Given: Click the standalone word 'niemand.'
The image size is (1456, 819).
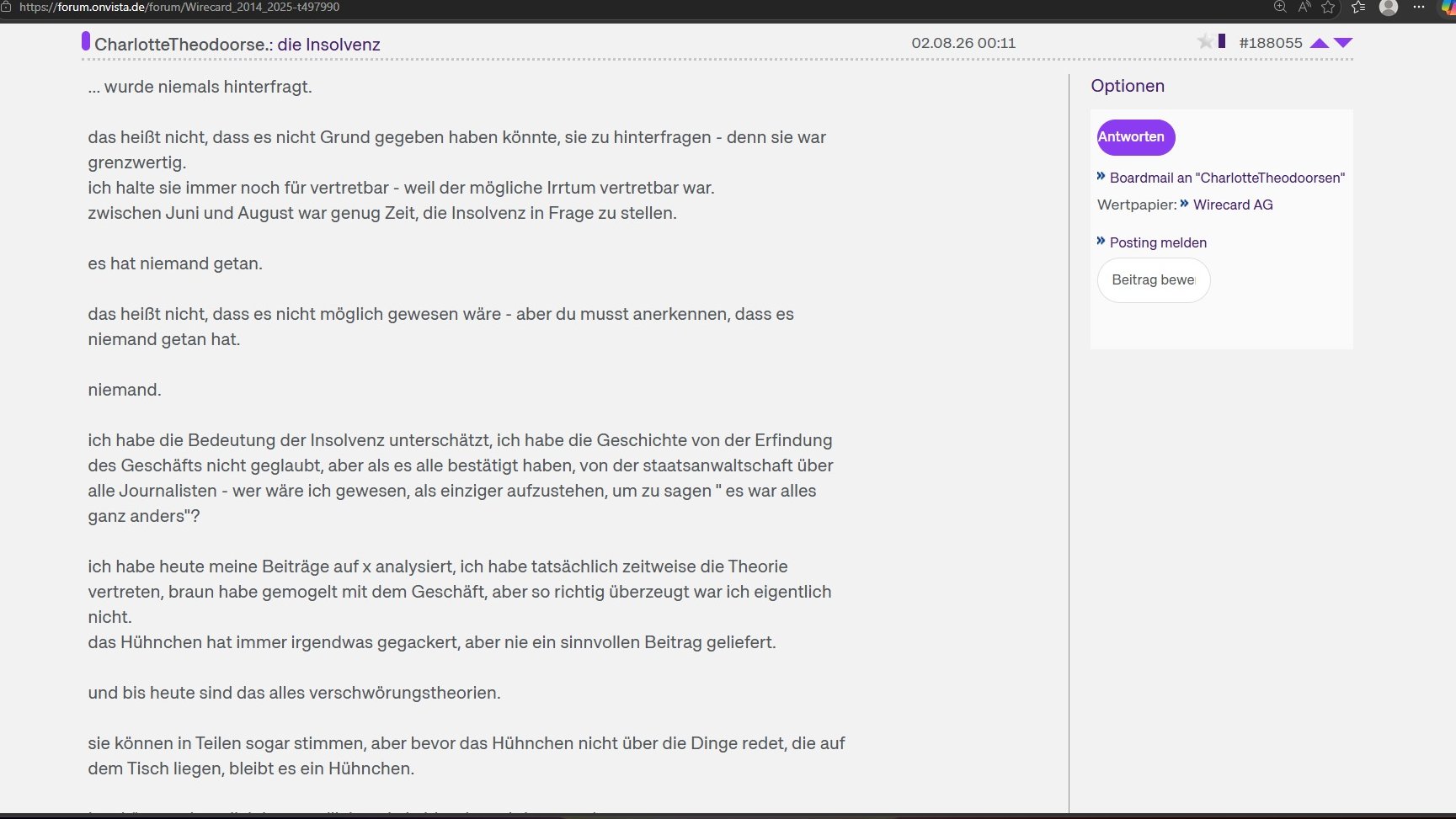Looking at the screenshot, I should pos(125,390).
